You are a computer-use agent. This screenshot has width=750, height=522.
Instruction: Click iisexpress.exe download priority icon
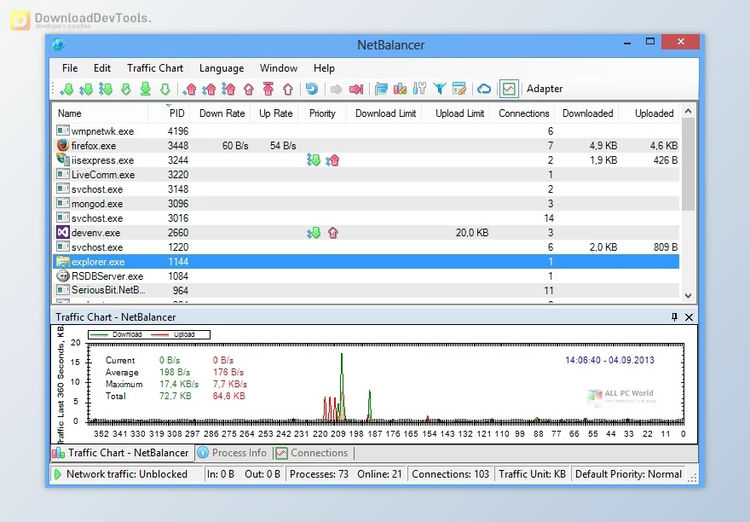click(x=314, y=160)
